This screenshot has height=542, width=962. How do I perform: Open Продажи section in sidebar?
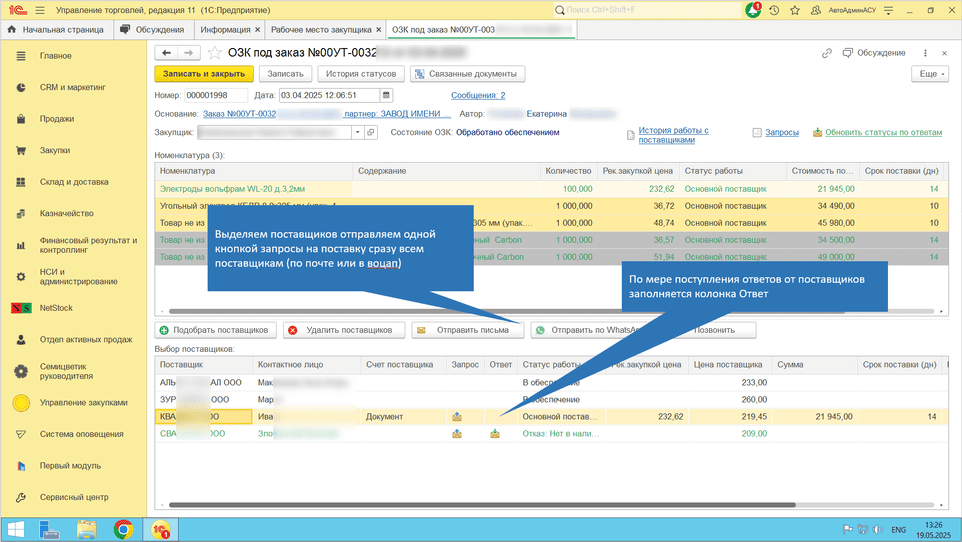[56, 118]
